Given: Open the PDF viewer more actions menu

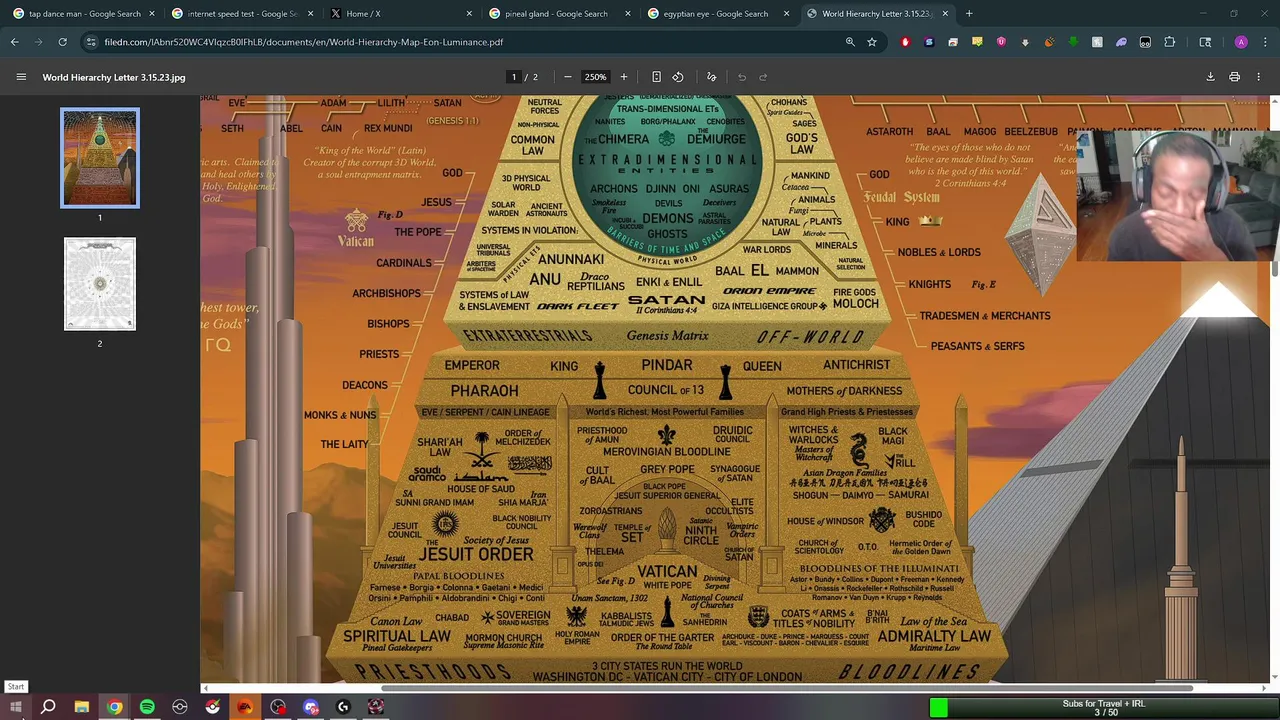Looking at the screenshot, I should [x=1259, y=77].
